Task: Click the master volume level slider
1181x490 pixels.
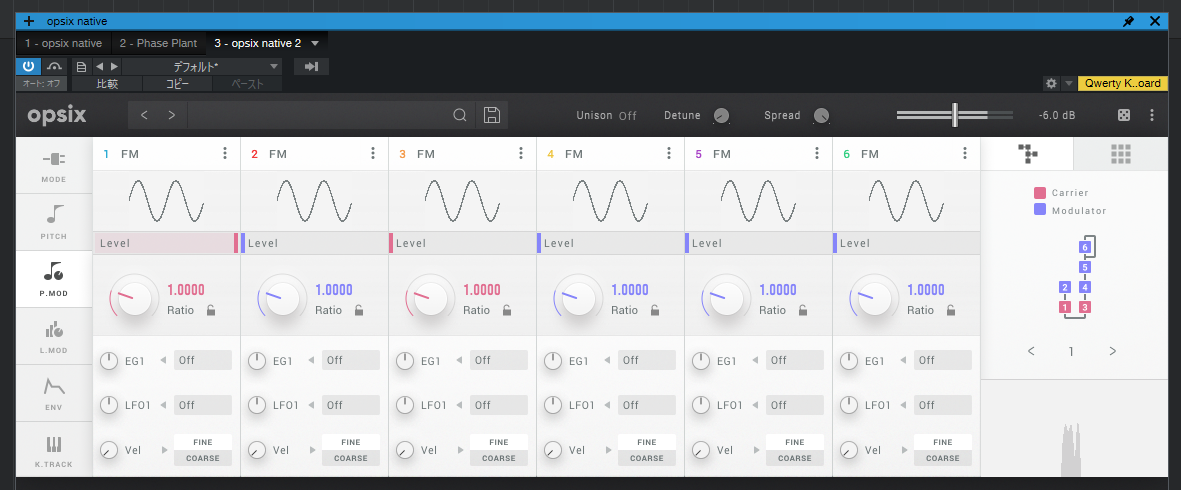Action: click(955, 115)
